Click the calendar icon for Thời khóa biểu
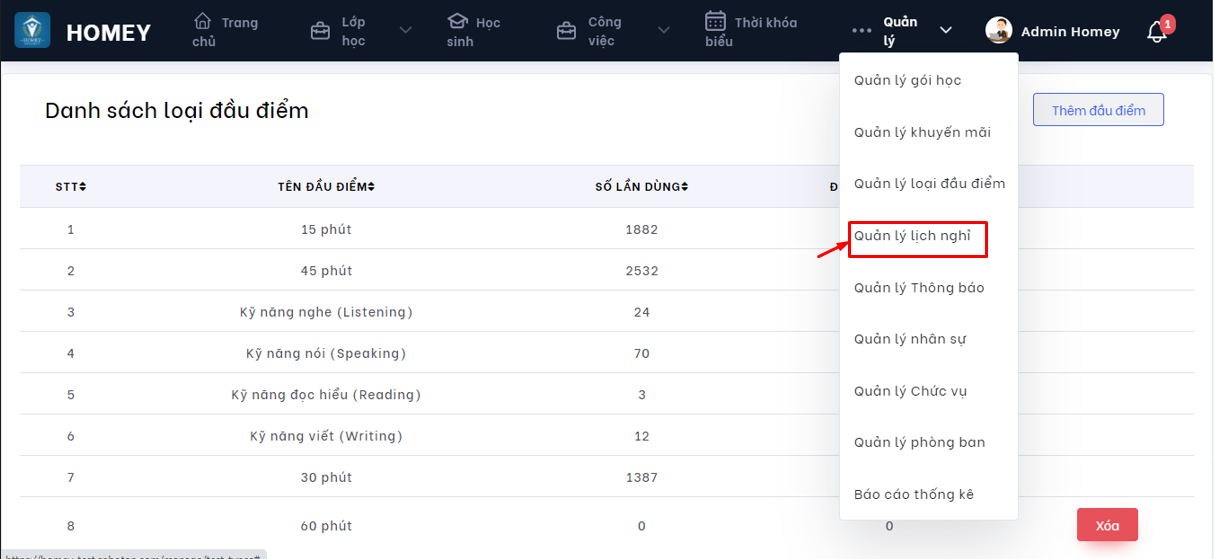This screenshot has width=1214, height=559. click(715, 21)
